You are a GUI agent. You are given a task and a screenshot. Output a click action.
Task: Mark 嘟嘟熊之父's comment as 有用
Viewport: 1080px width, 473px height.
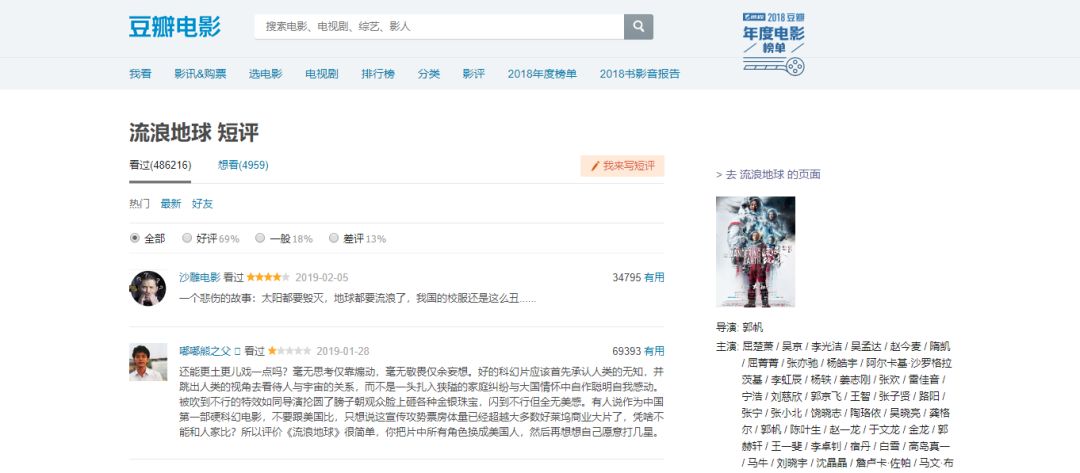(654, 351)
